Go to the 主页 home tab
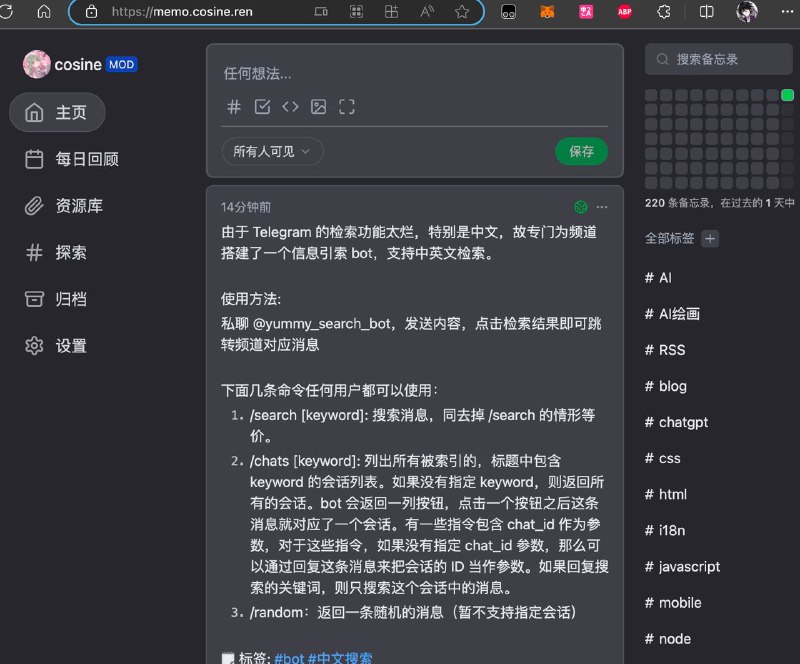The width and height of the screenshot is (800, 664). click(57, 113)
